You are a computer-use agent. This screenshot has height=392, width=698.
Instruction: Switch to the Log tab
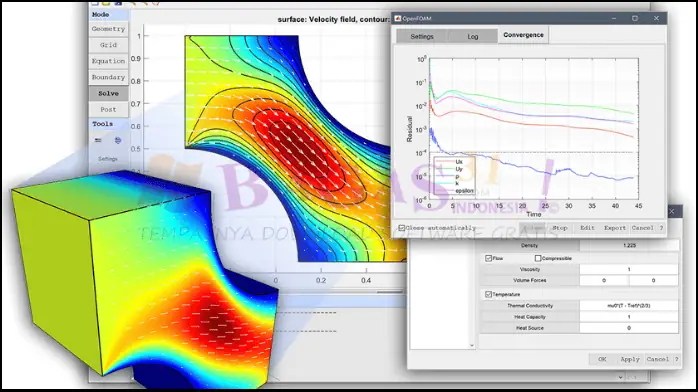coord(473,36)
